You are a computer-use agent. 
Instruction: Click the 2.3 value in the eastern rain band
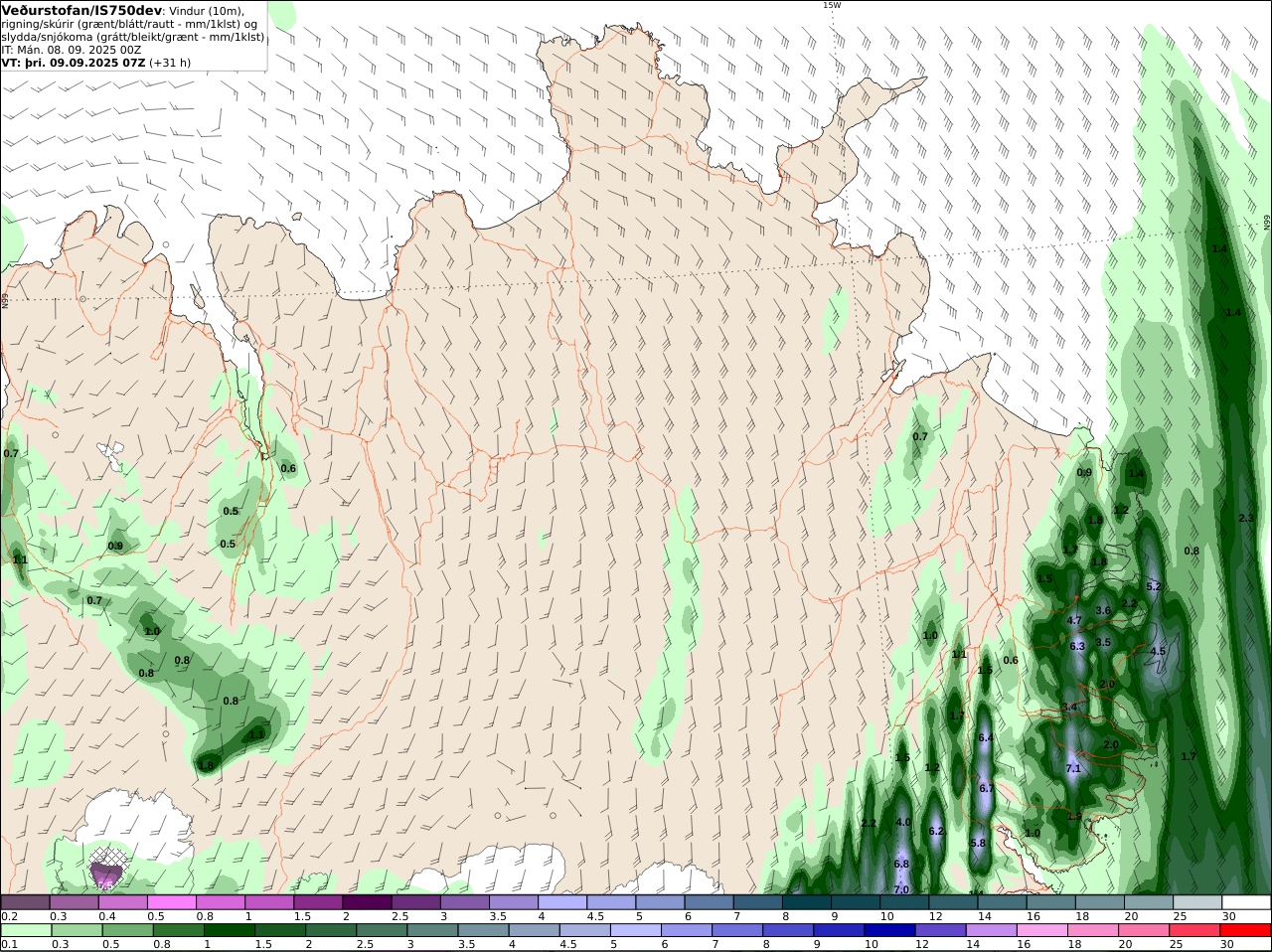[1247, 518]
